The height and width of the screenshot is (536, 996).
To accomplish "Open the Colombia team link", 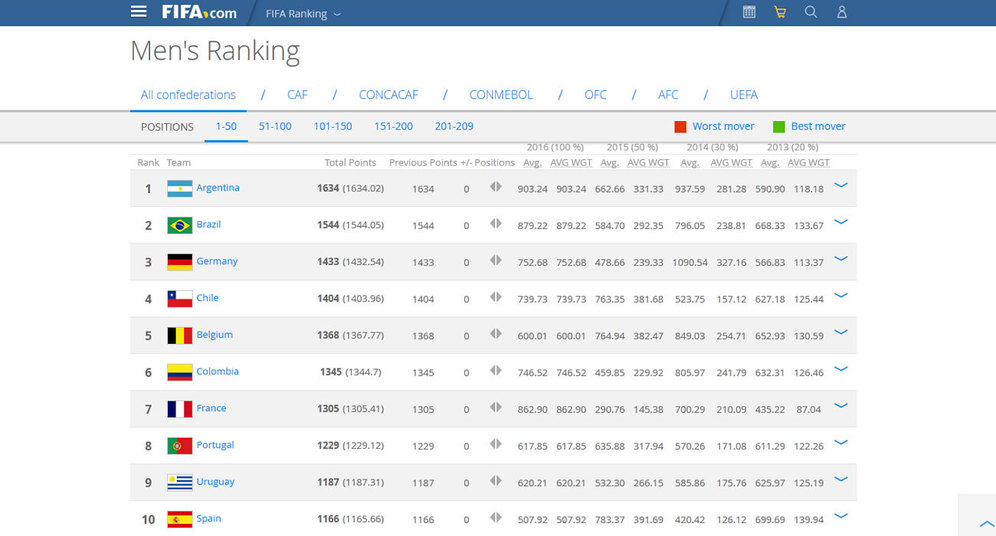I will (217, 371).
